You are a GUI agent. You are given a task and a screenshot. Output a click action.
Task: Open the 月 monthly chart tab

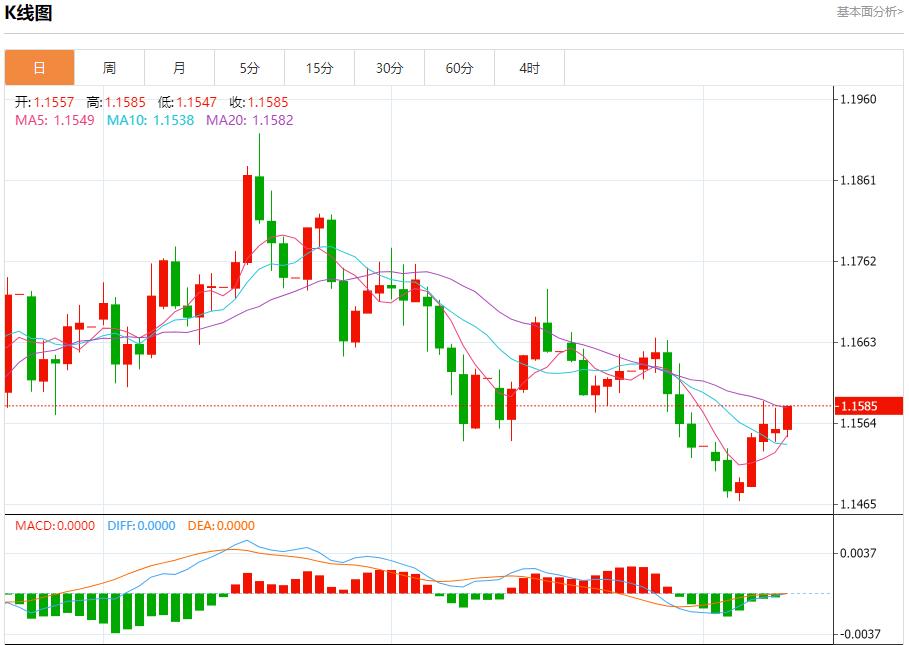tap(179, 68)
